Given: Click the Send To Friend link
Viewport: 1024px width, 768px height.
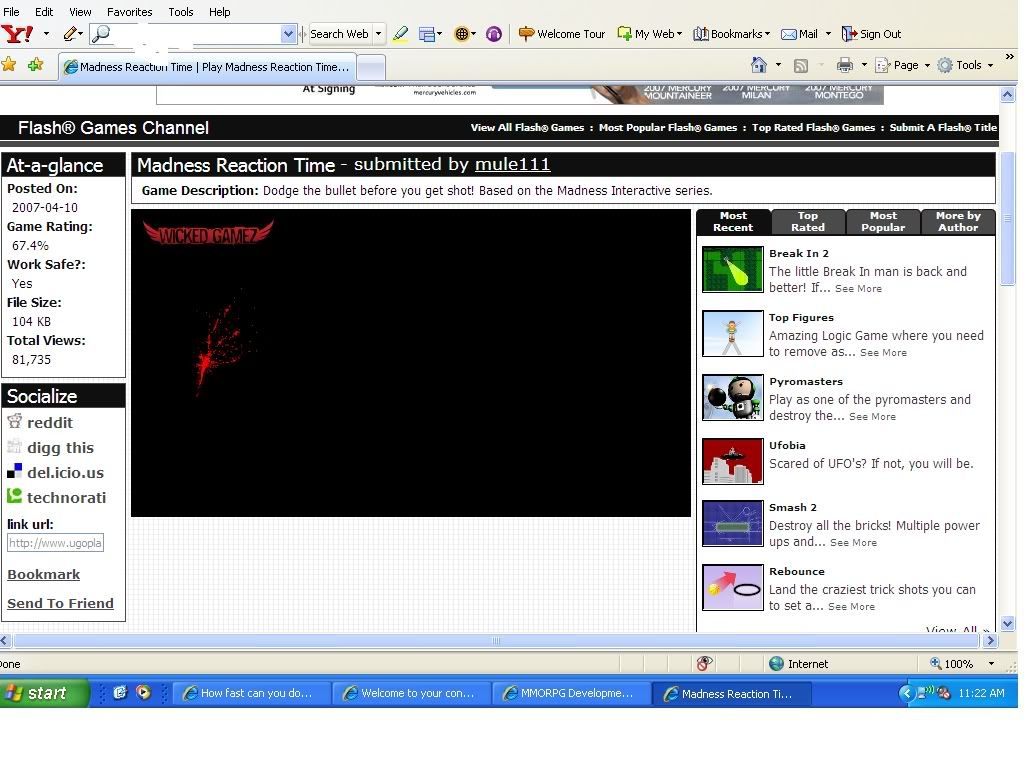Looking at the screenshot, I should 60,603.
